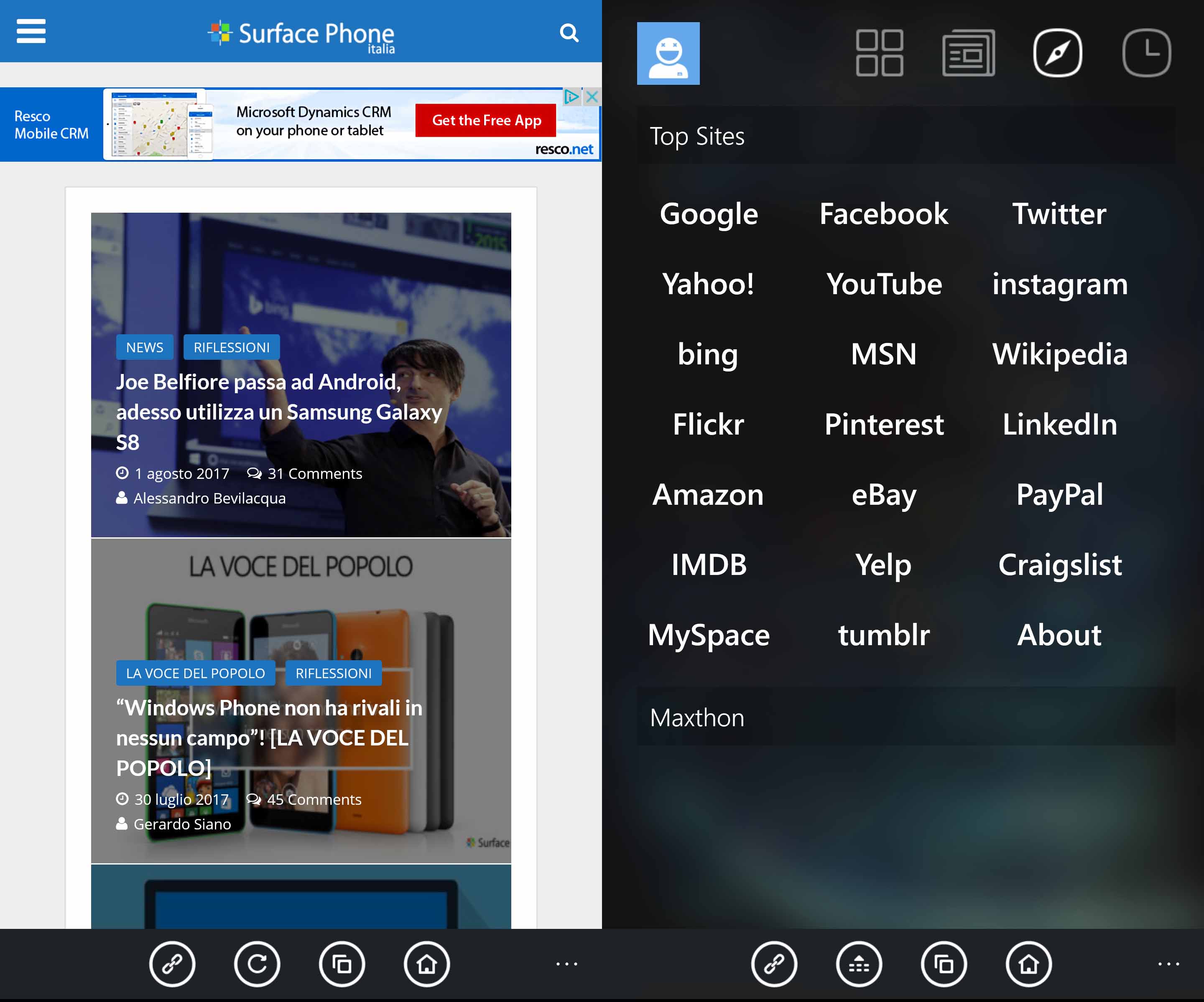The width and height of the screenshot is (1204, 1002).
Task: Open the 45 Comments link
Action: [x=304, y=799]
